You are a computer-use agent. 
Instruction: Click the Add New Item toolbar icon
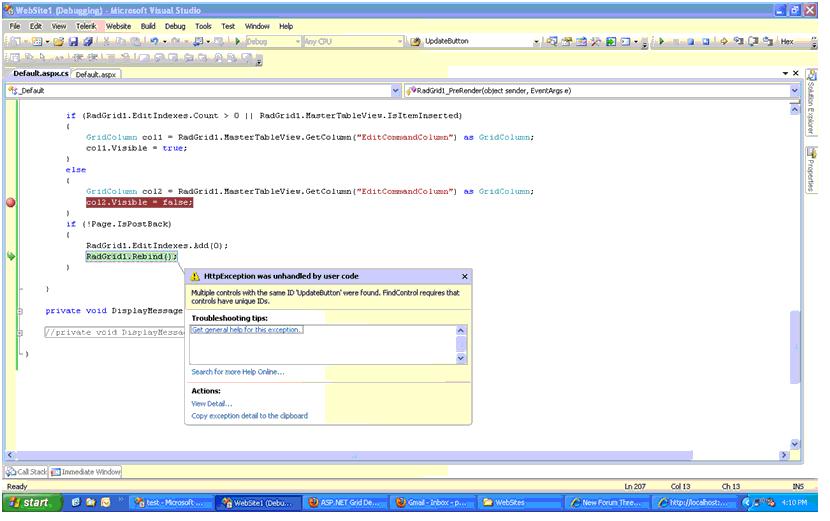(37, 41)
